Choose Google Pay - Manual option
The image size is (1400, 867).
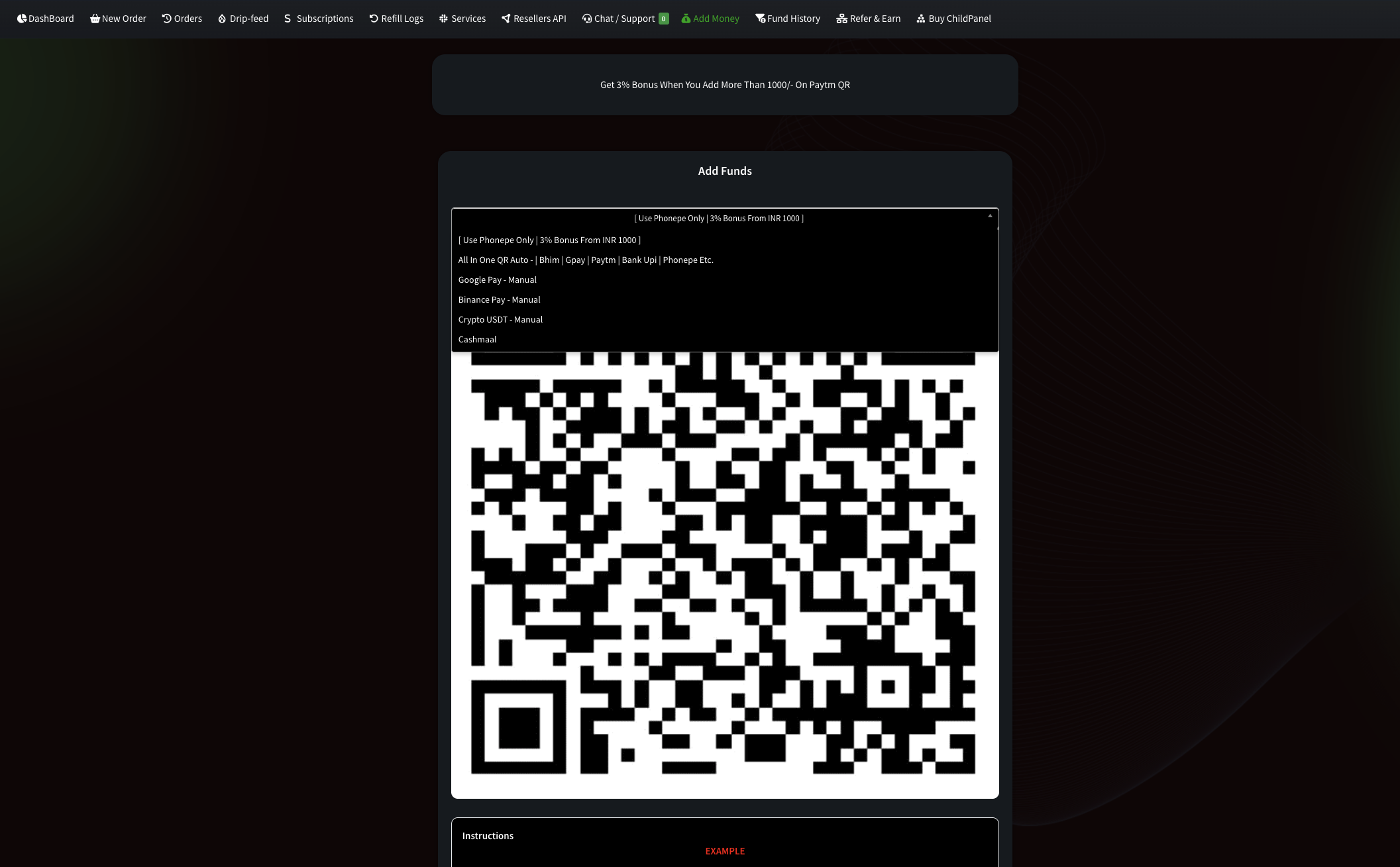tap(497, 280)
